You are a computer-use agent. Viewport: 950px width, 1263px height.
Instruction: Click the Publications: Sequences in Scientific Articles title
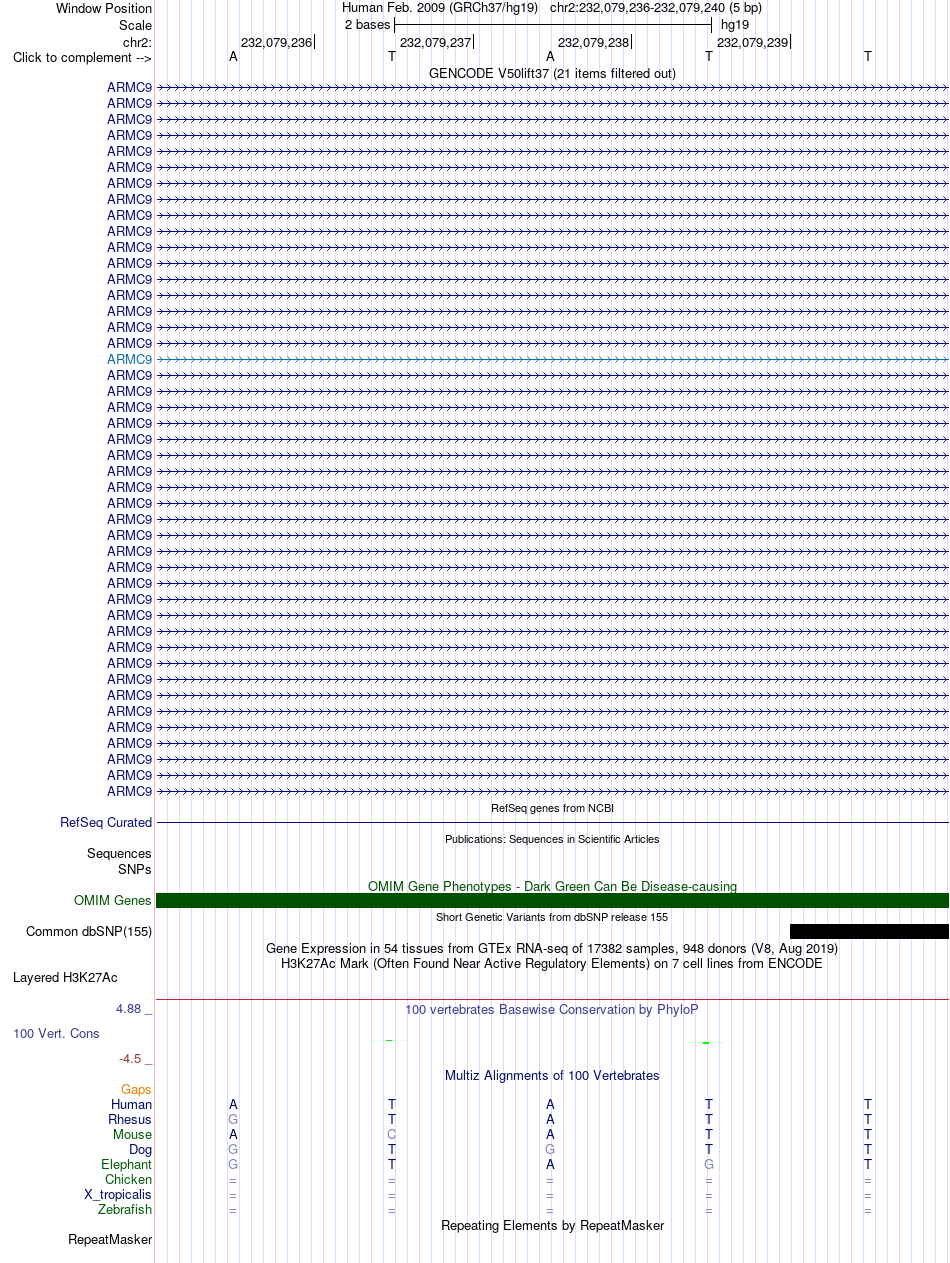pos(552,839)
